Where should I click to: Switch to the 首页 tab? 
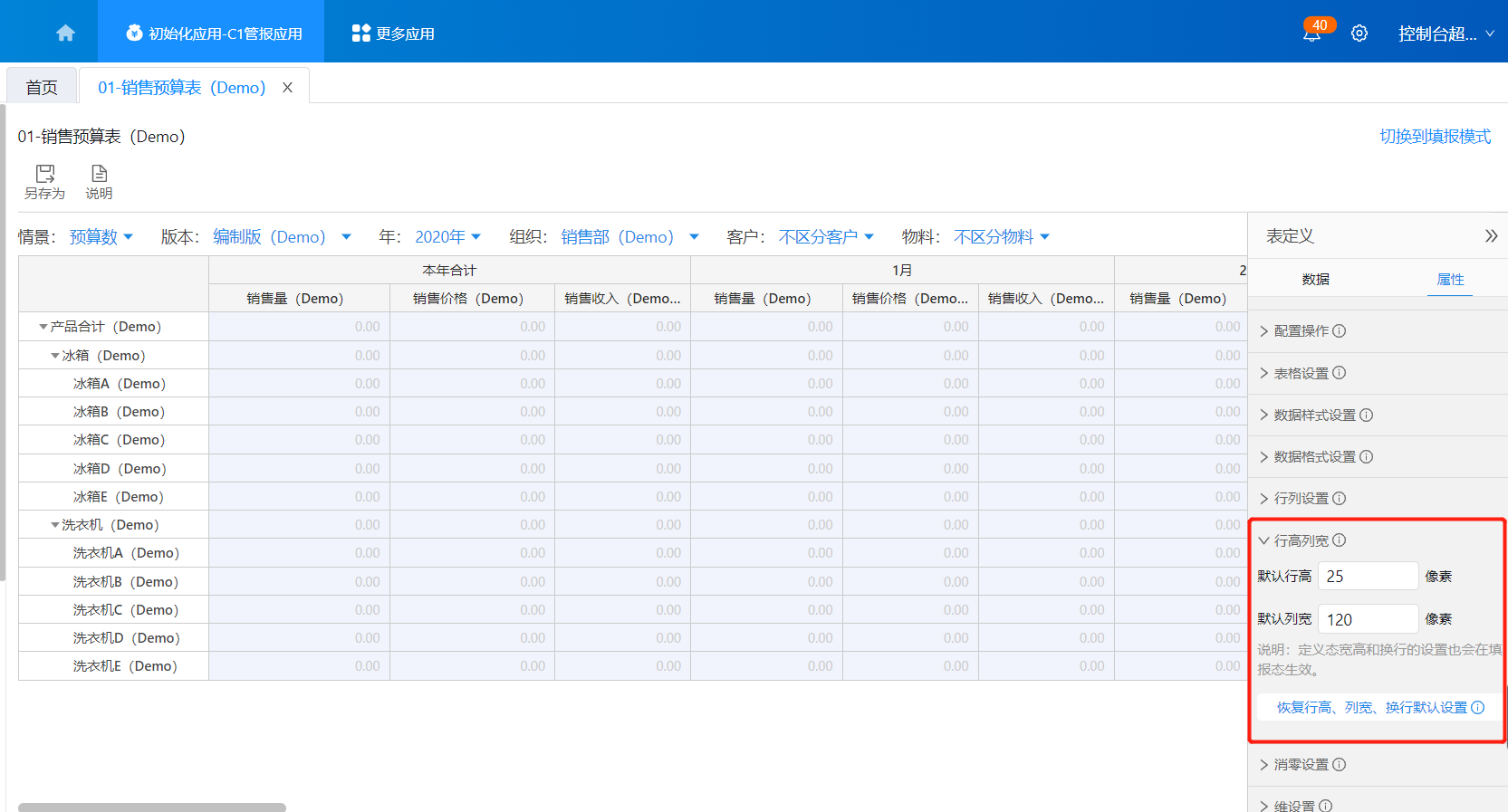point(42,88)
